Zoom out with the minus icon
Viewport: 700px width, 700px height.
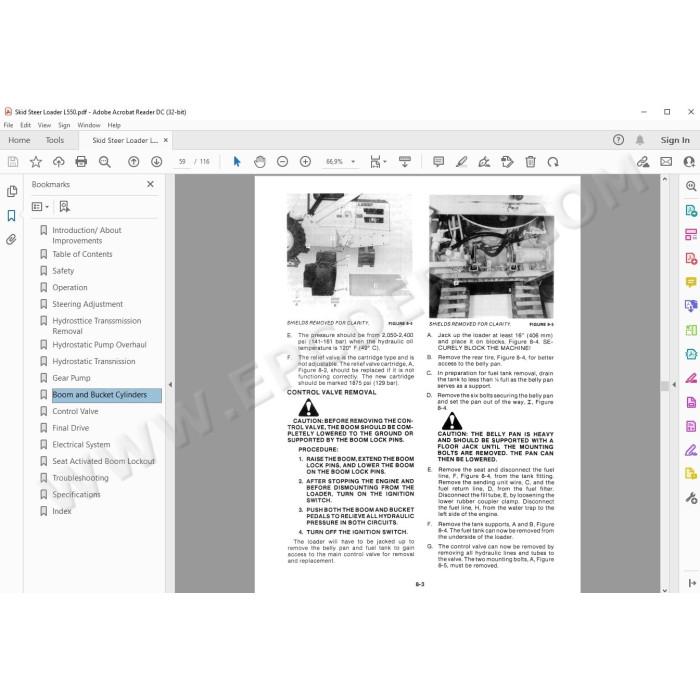282,162
